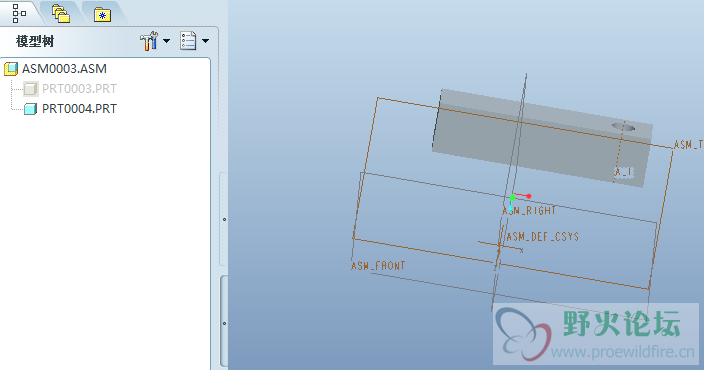The image size is (704, 370).
Task: Select PRT0004.PRT in the model tree
Action: point(79,109)
